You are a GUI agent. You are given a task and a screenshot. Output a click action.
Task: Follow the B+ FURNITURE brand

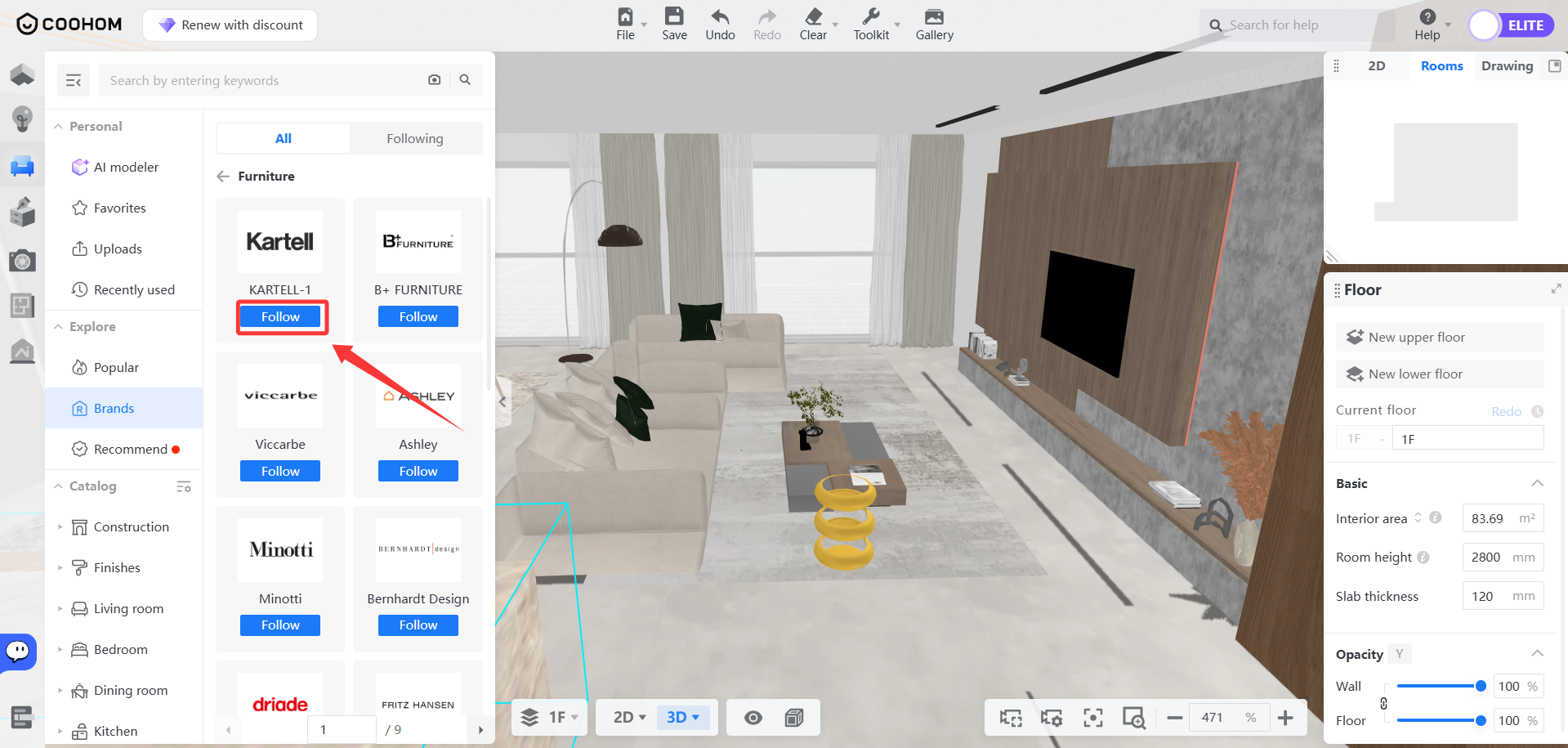tap(418, 316)
